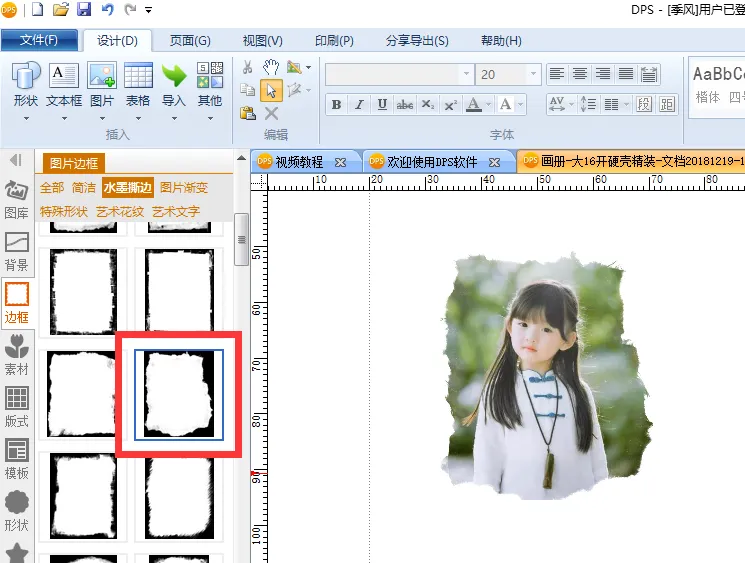Expand the 文本框 dropdown arrow
The height and width of the screenshot is (563, 745).
[64, 118]
